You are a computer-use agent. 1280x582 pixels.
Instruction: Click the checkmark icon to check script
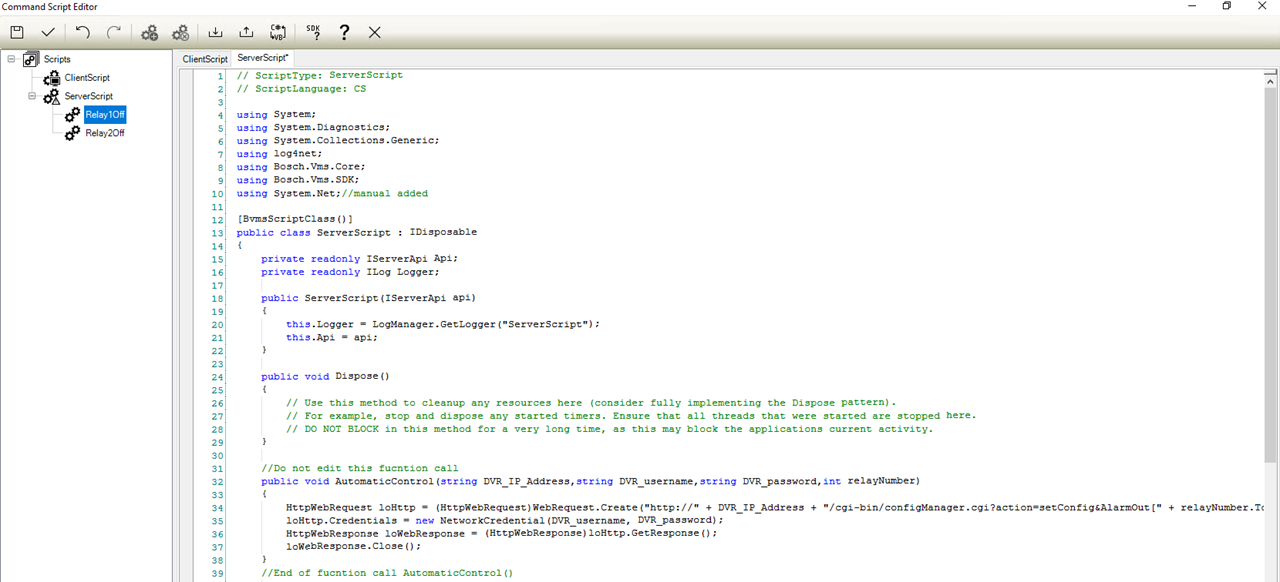coord(47,32)
